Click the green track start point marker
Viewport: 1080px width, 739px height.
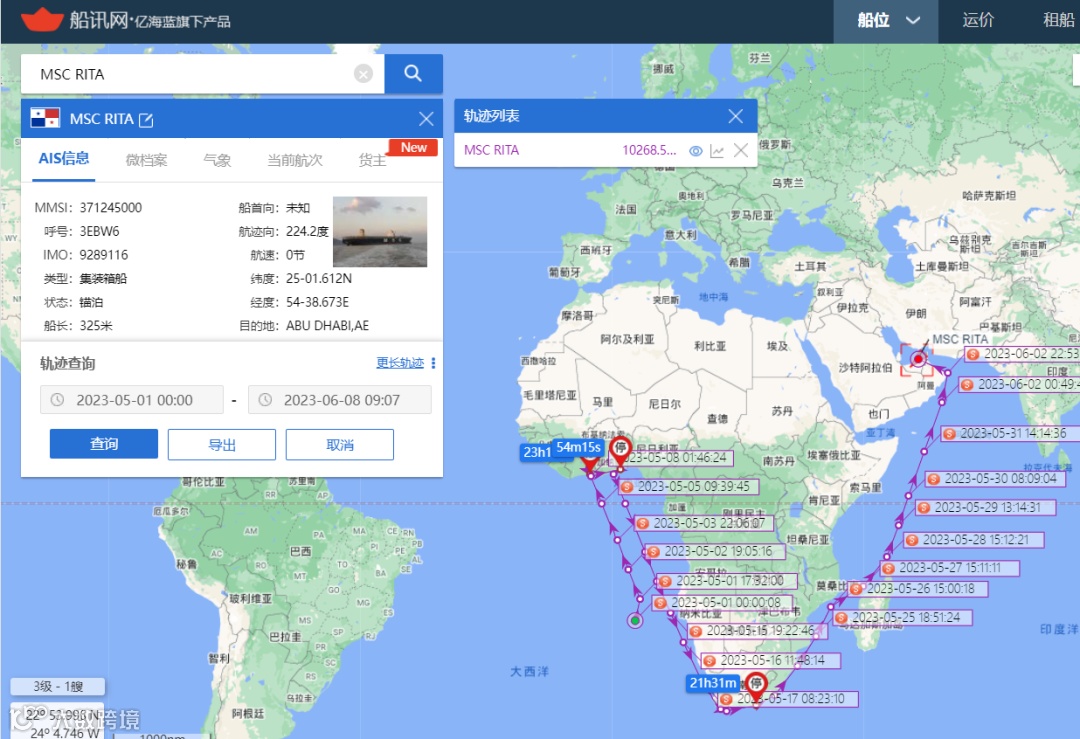(x=635, y=621)
